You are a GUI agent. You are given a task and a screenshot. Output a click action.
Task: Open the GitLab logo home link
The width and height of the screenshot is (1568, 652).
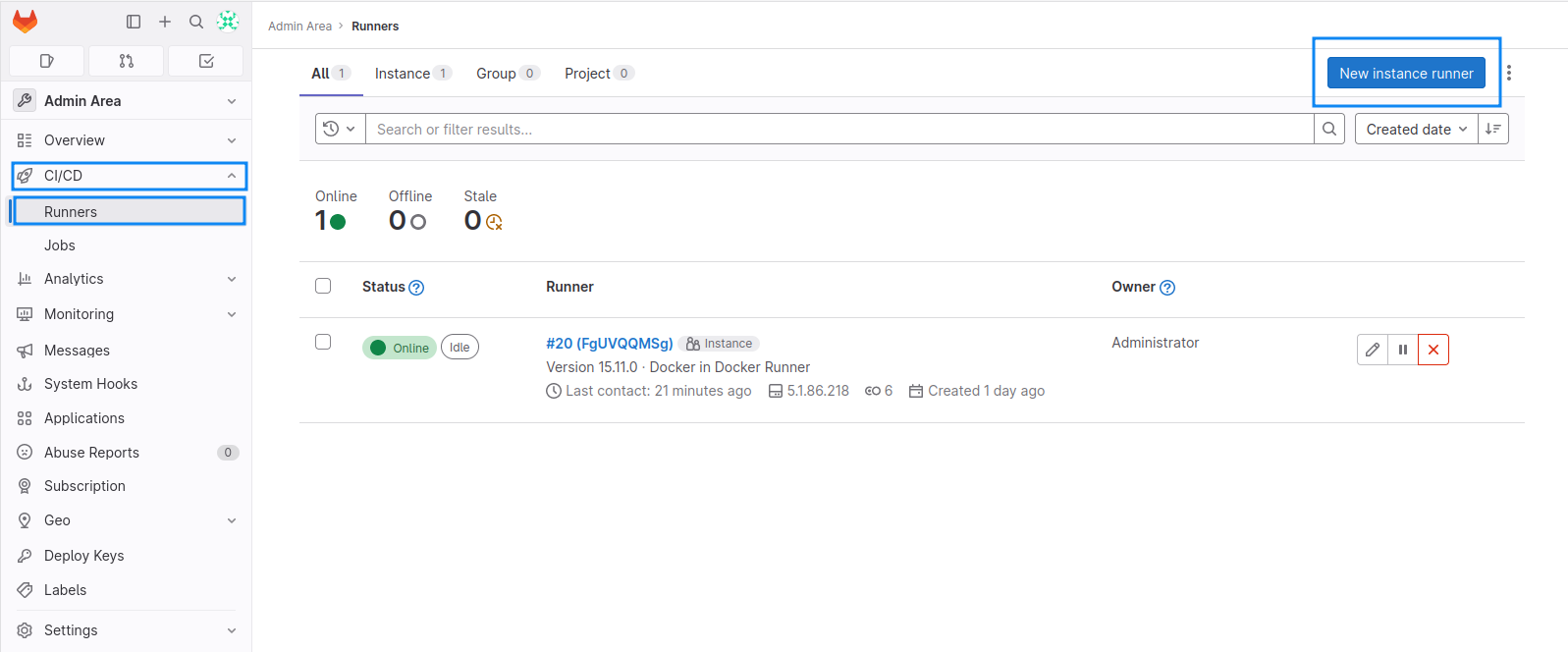[26, 22]
